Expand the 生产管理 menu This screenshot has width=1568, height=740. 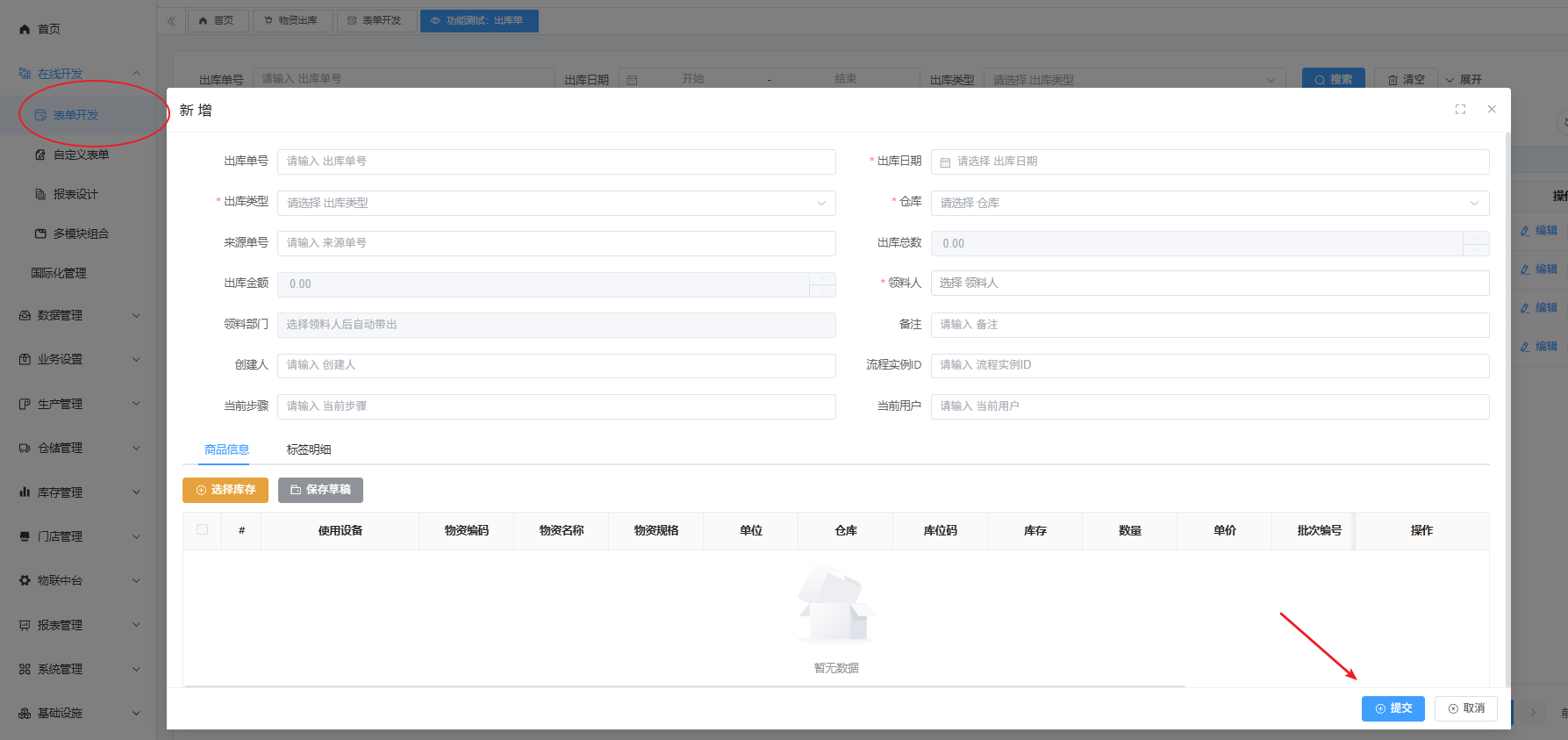point(136,404)
